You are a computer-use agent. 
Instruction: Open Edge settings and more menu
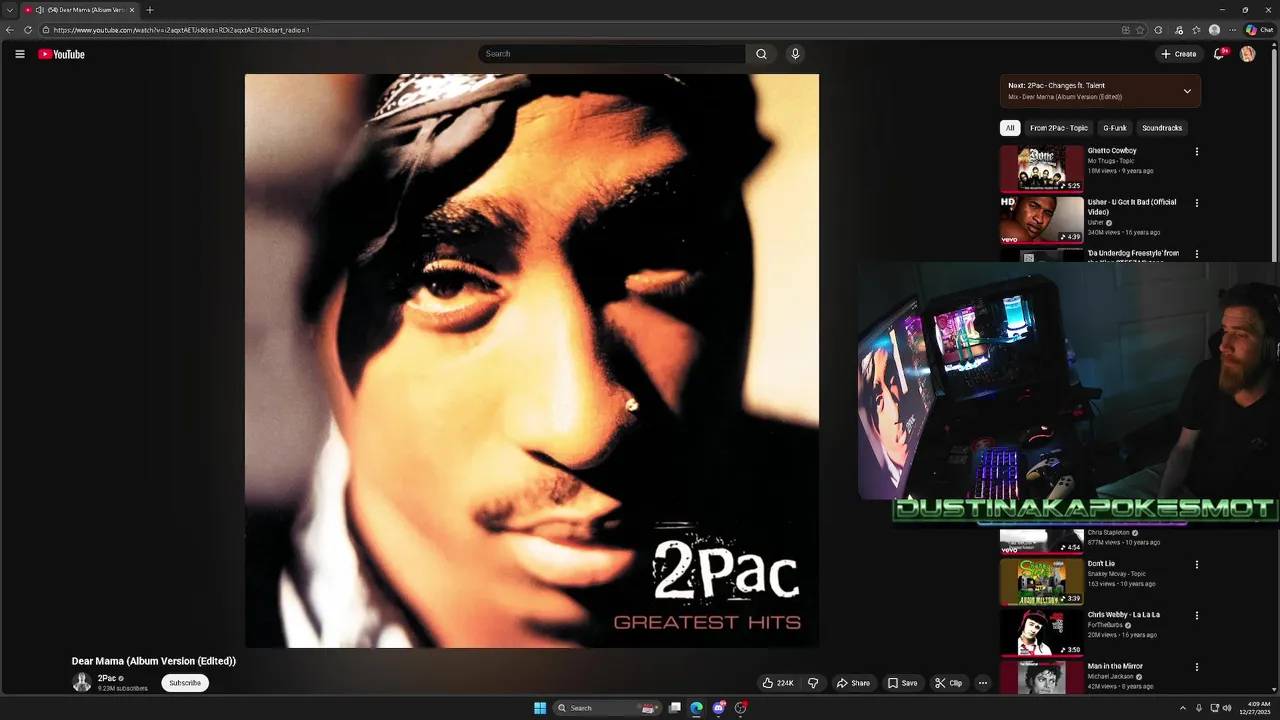[1233, 30]
